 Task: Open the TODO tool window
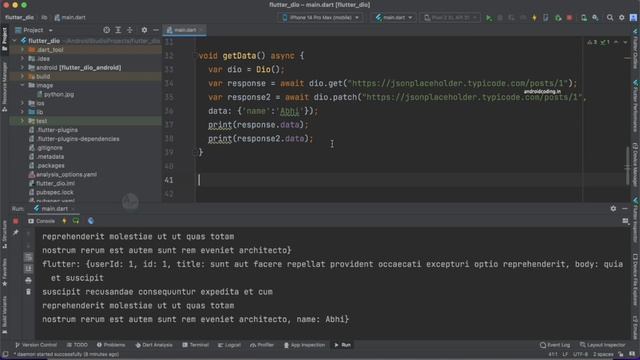point(77,345)
